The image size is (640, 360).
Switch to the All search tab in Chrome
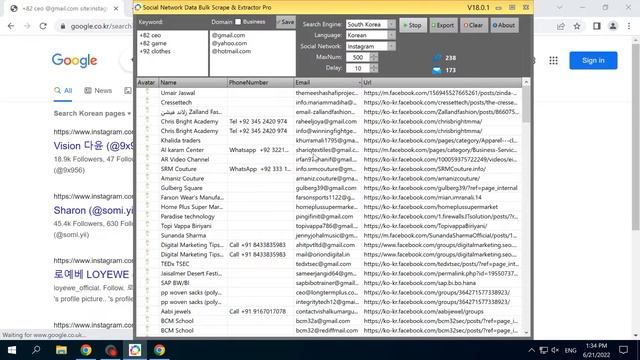pos(63,91)
